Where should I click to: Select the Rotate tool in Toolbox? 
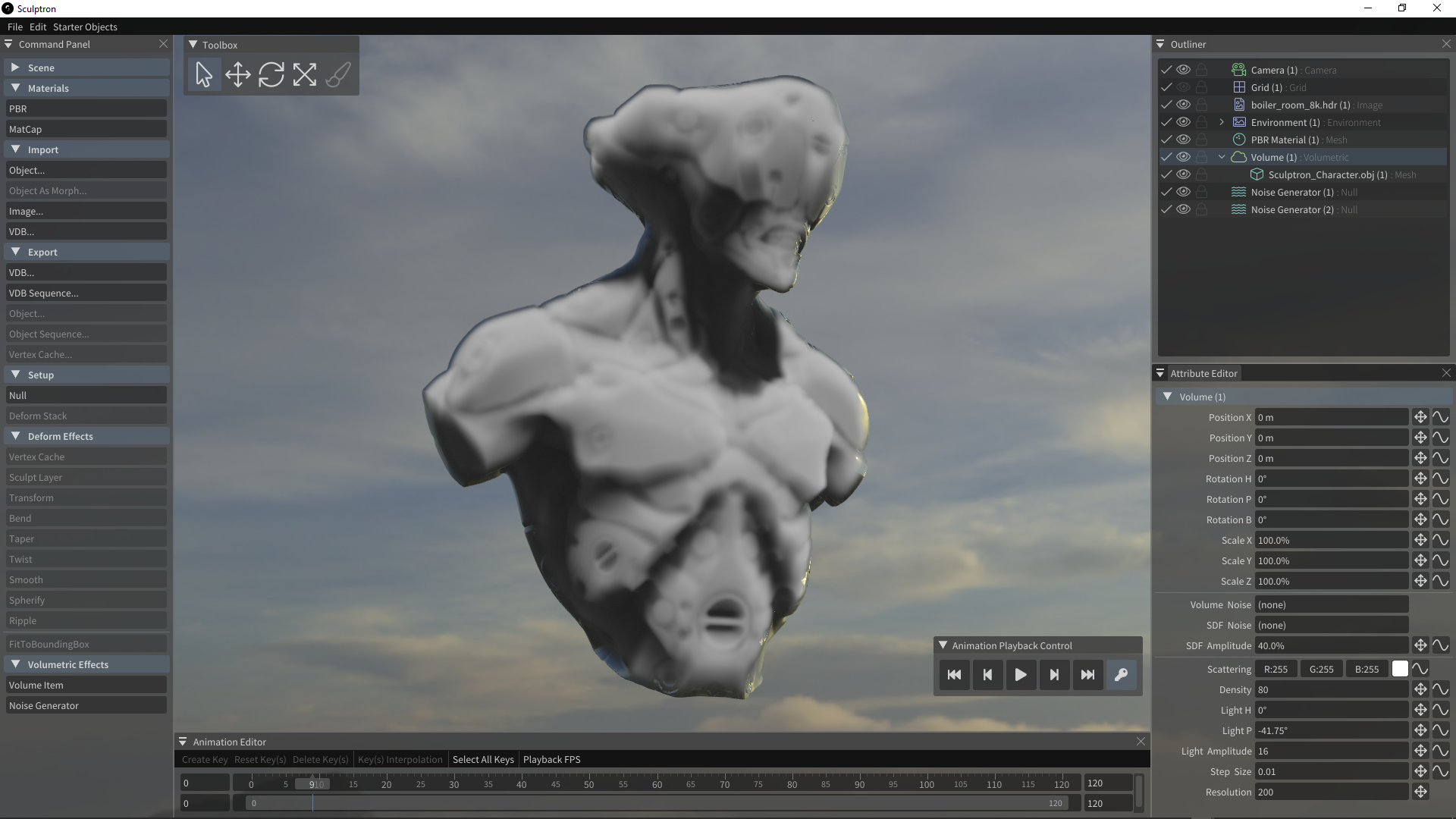271,74
